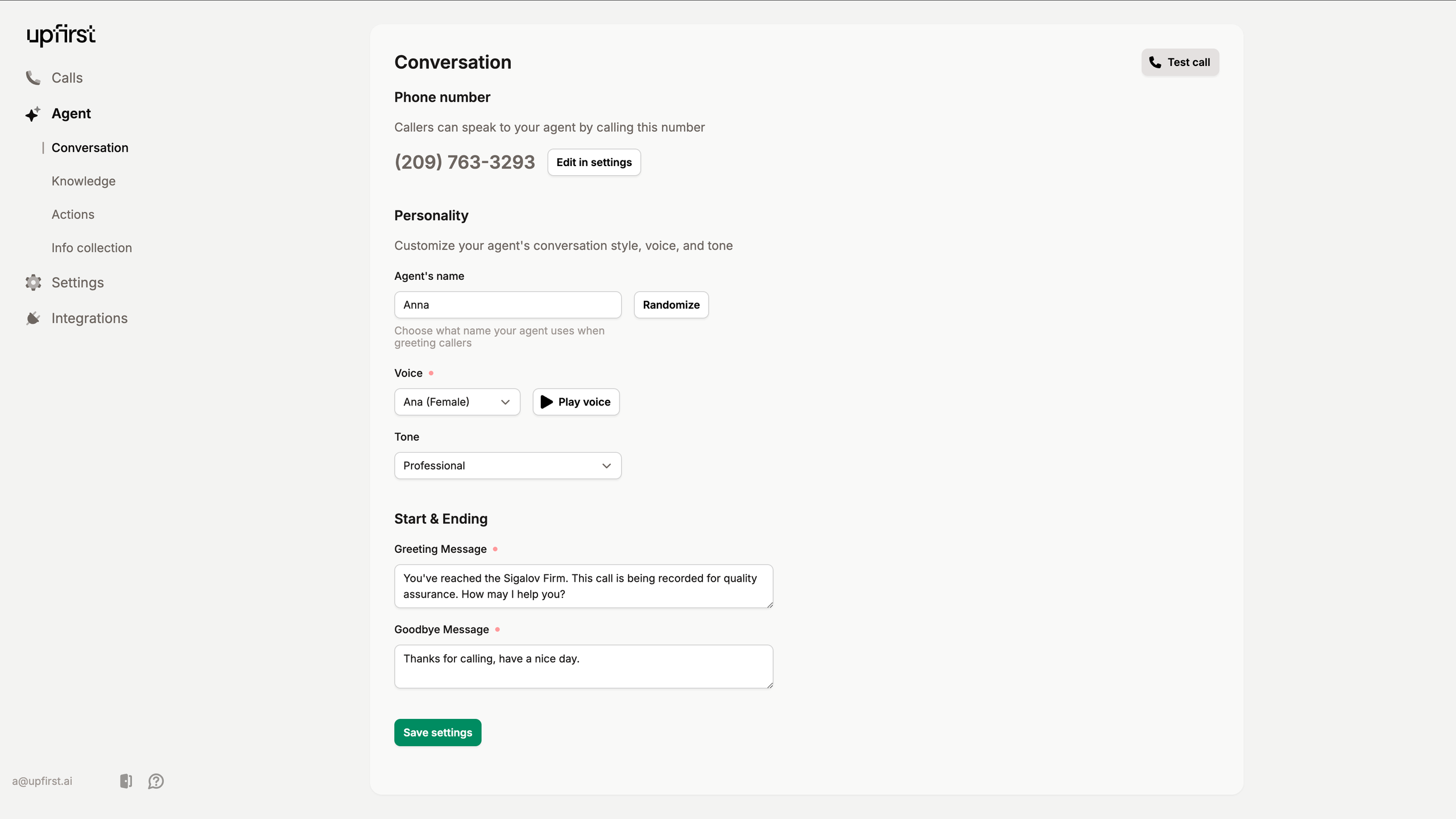Click the Settings gear icon
1456x819 pixels.
[33, 283]
